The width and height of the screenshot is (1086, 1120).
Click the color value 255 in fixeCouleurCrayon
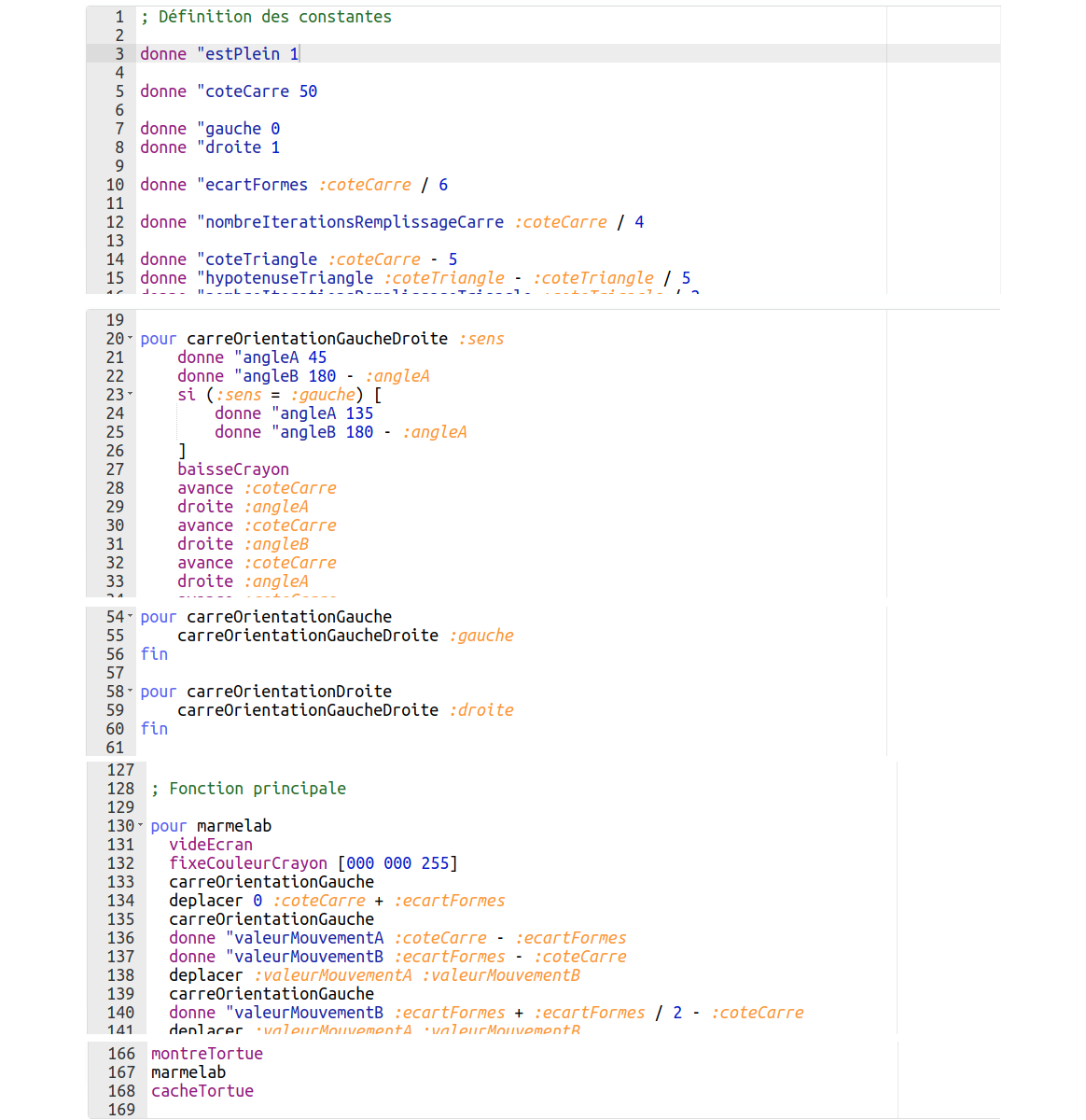pyautogui.click(x=435, y=863)
